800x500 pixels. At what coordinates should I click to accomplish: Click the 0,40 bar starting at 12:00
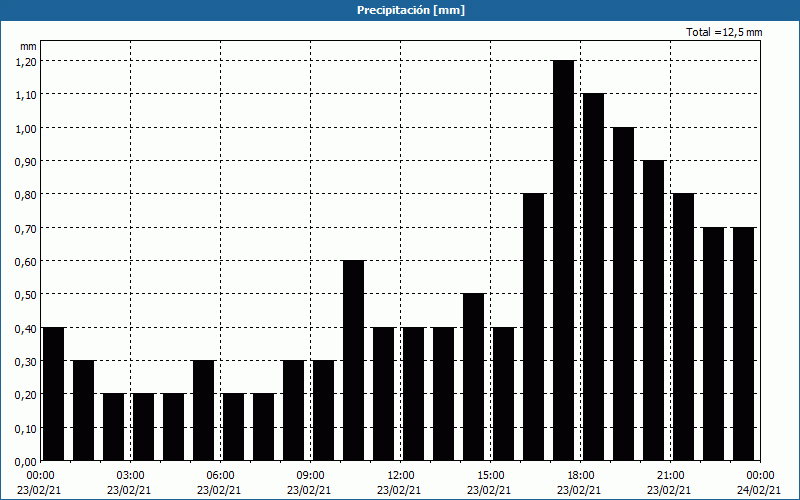tap(413, 394)
